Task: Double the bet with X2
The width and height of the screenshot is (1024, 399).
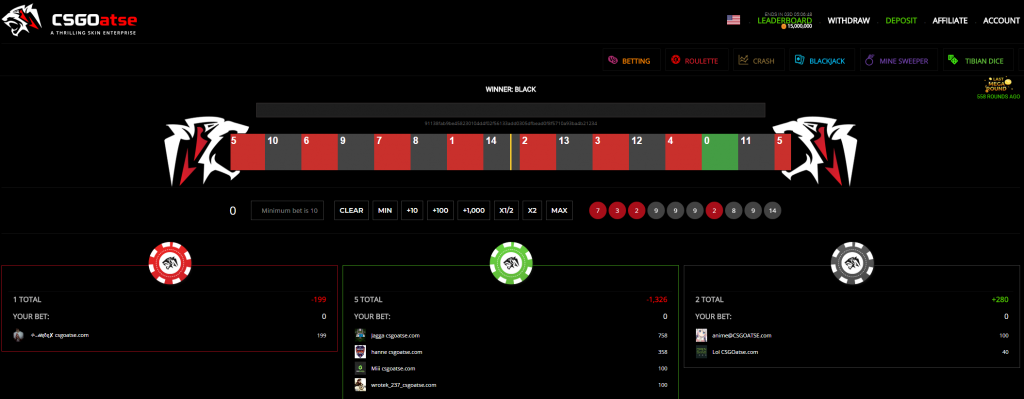Action: click(x=532, y=210)
